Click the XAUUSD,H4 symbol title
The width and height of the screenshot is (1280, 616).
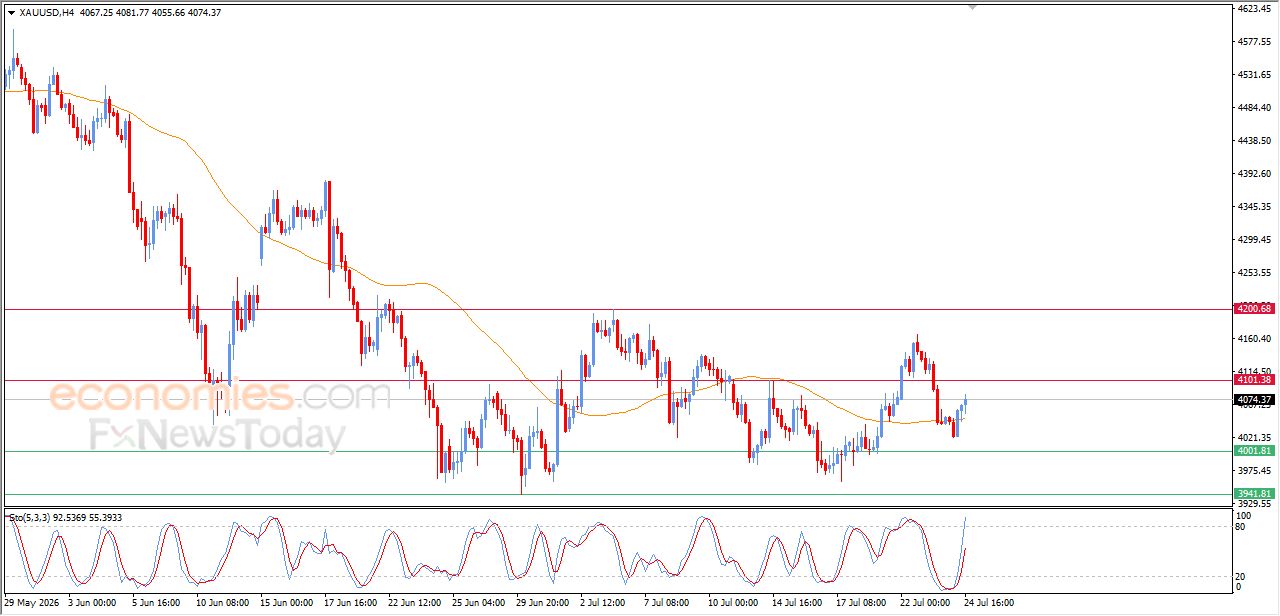(x=46, y=13)
